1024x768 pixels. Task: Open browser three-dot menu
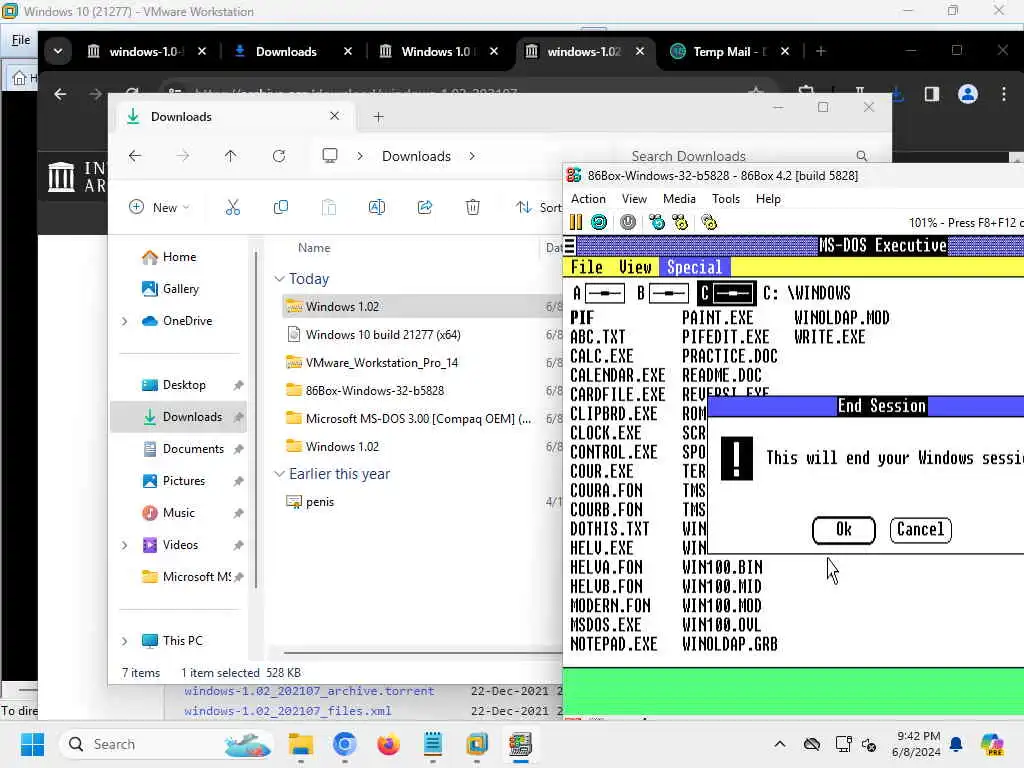[1004, 94]
